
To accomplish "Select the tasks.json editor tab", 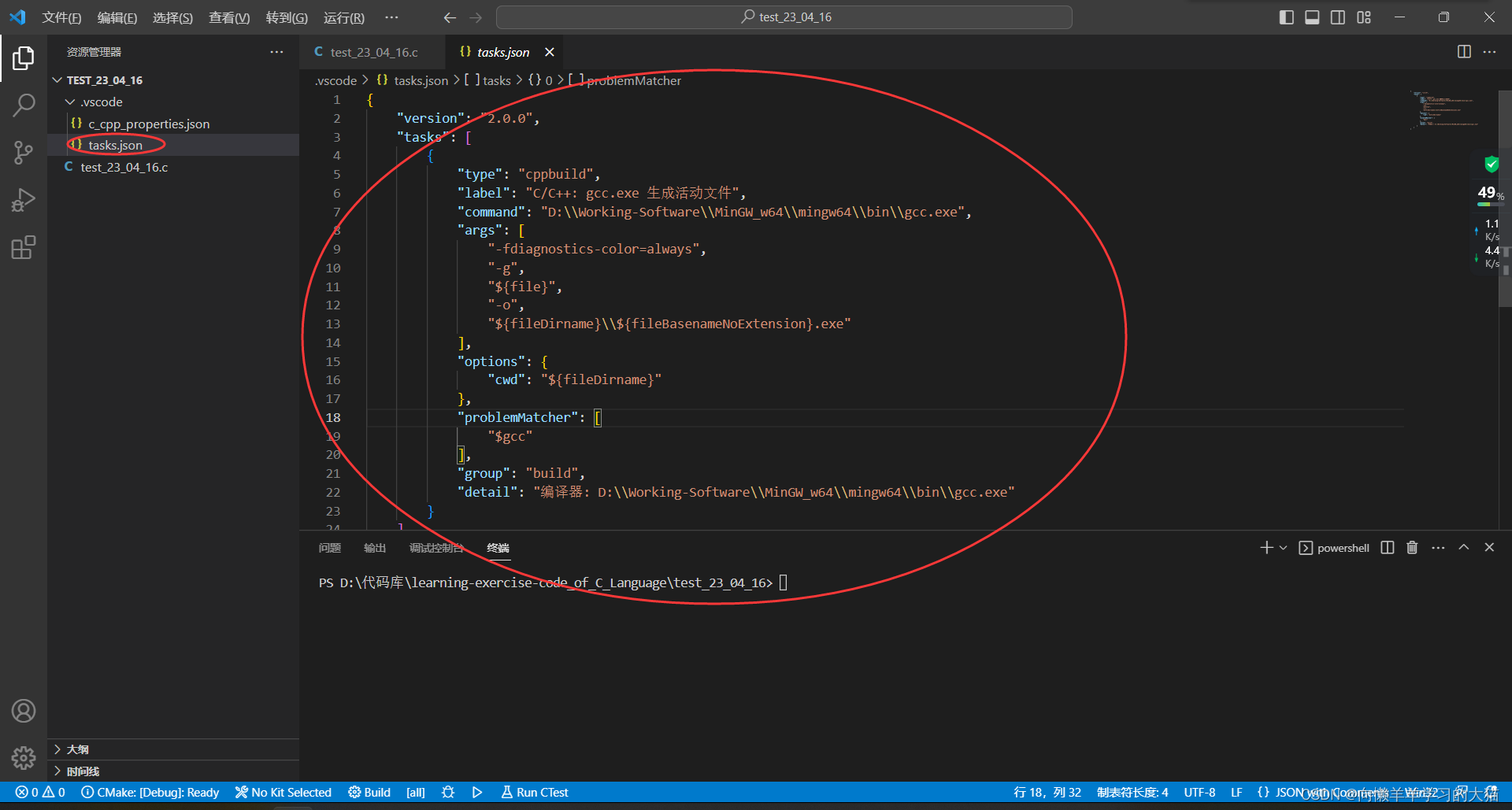I will [x=504, y=52].
